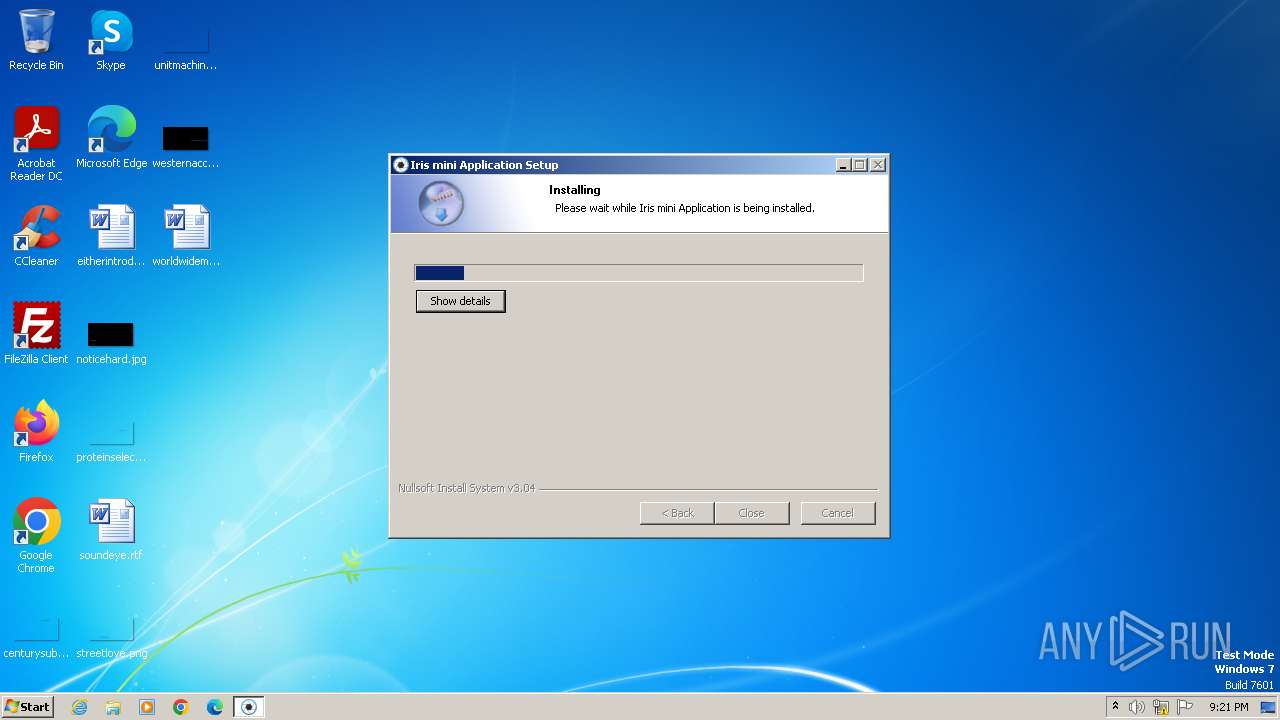1280x720 pixels.
Task: Open FileZilla Client shortcut
Action: click(36, 334)
